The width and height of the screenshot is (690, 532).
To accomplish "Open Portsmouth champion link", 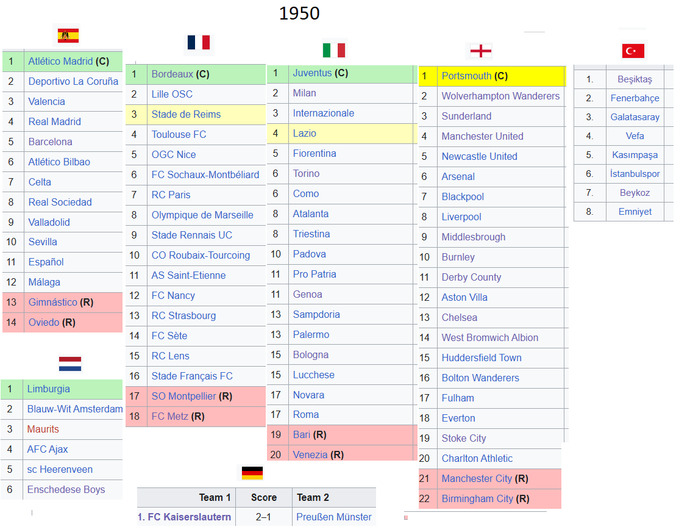I will (x=466, y=76).
